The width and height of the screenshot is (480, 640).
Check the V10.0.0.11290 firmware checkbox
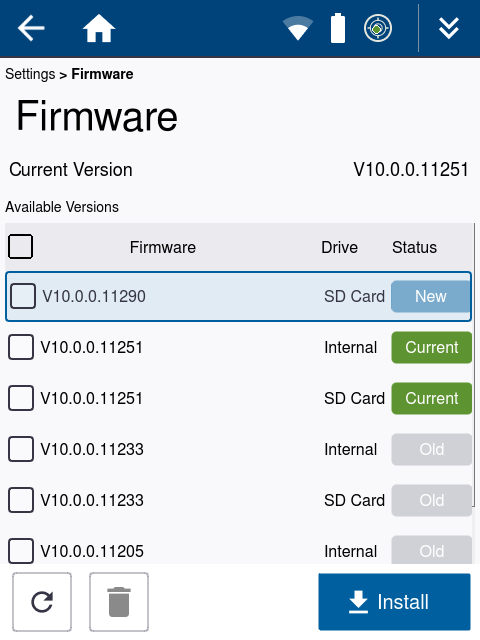23,296
